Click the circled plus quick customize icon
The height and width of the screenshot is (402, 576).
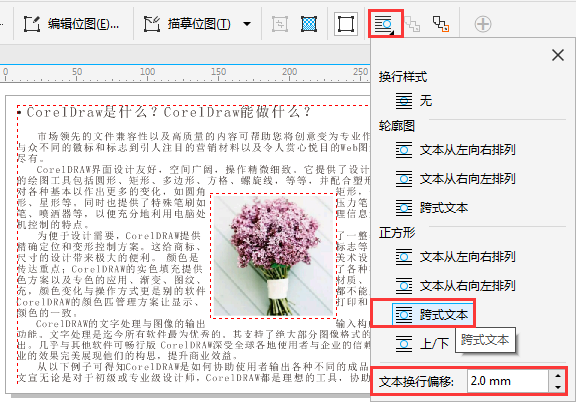tap(483, 24)
